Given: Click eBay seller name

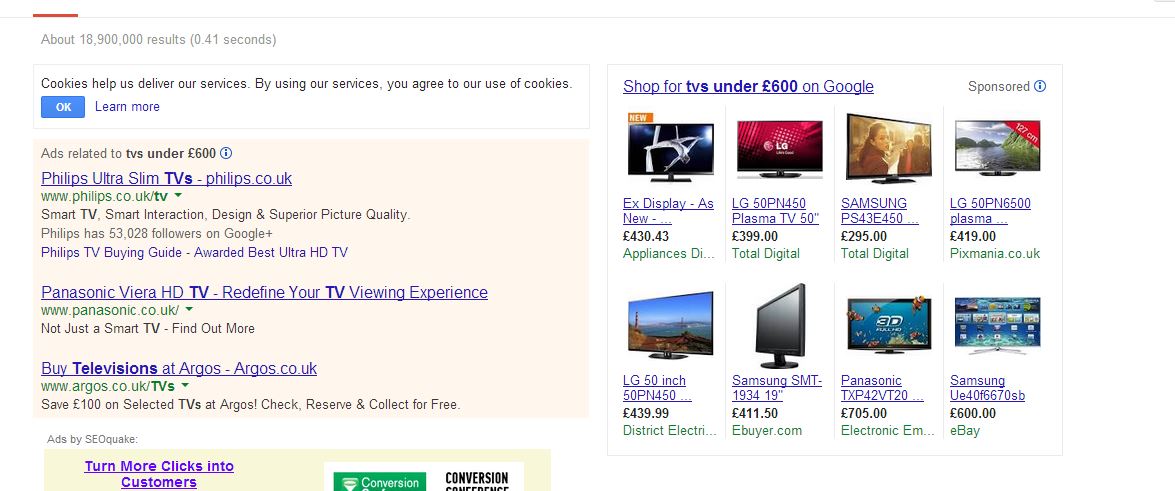Looking at the screenshot, I should click(x=964, y=430).
